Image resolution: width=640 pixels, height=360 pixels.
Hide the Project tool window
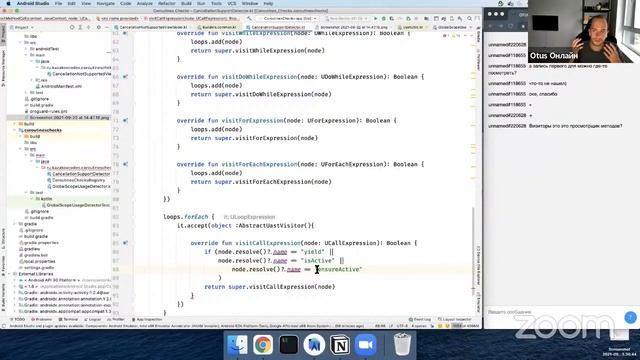(x=107, y=27)
